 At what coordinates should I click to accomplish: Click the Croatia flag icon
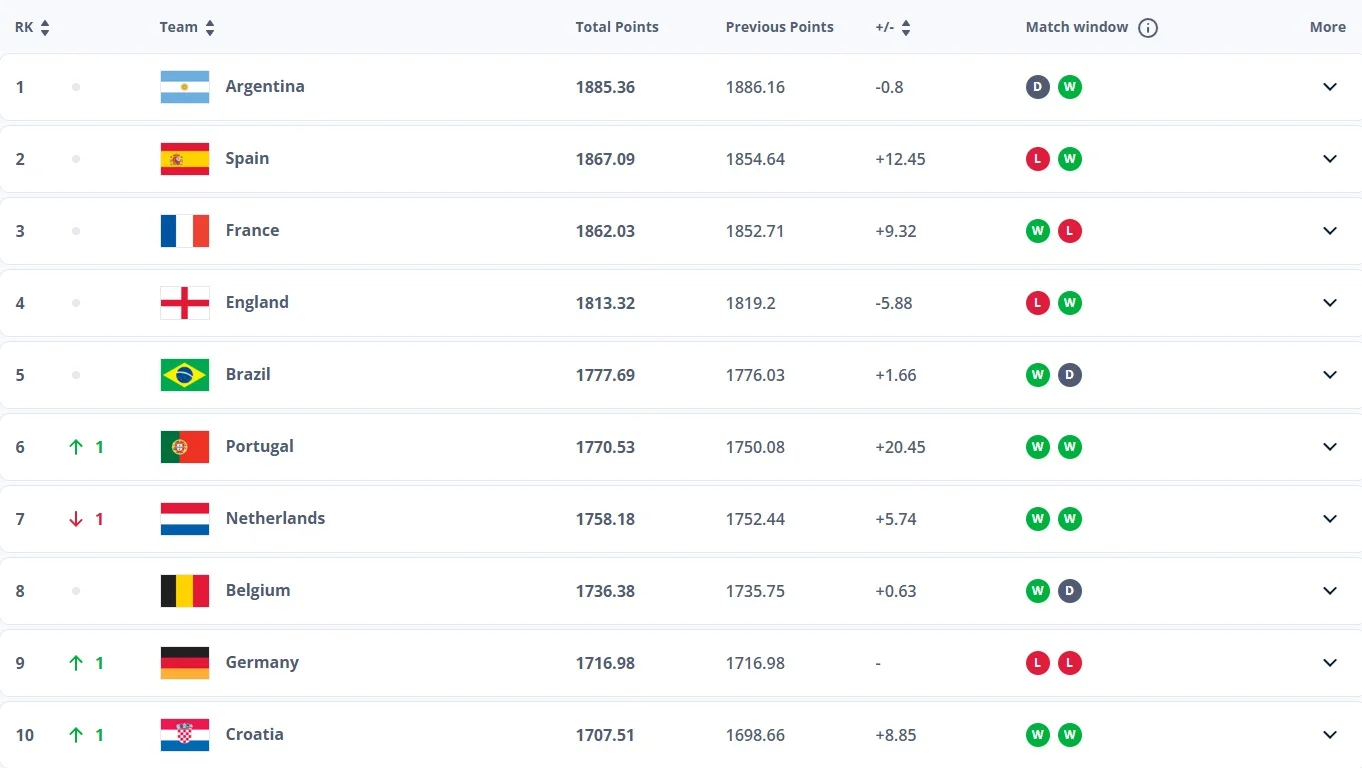click(185, 735)
